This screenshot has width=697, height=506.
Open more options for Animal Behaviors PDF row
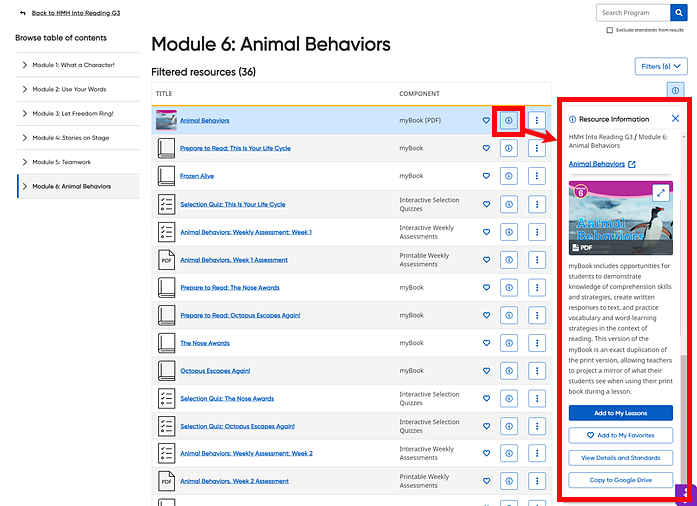coord(537,120)
